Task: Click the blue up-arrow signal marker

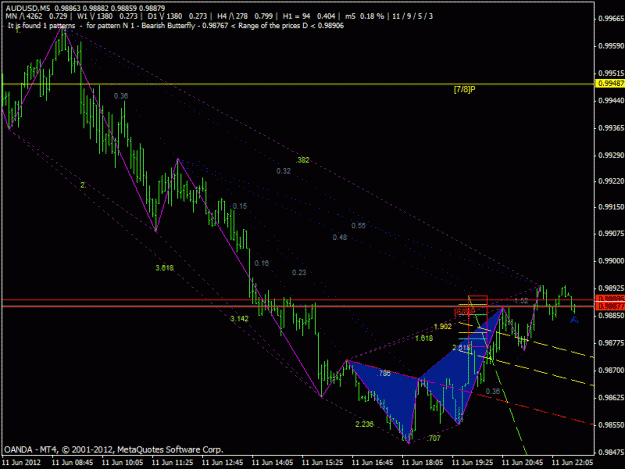Action: pos(574,319)
